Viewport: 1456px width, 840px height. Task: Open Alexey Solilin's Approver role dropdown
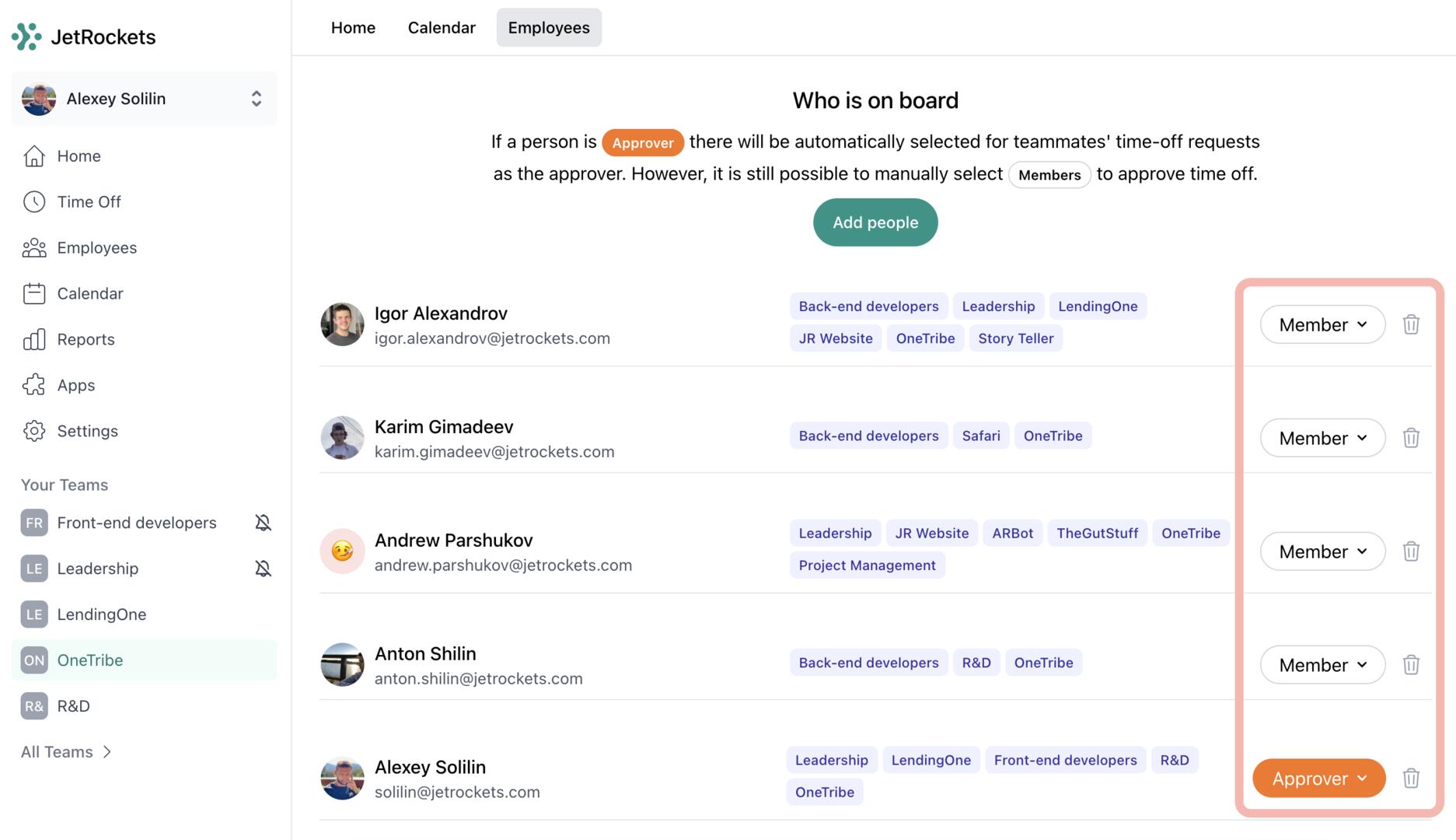1318,779
